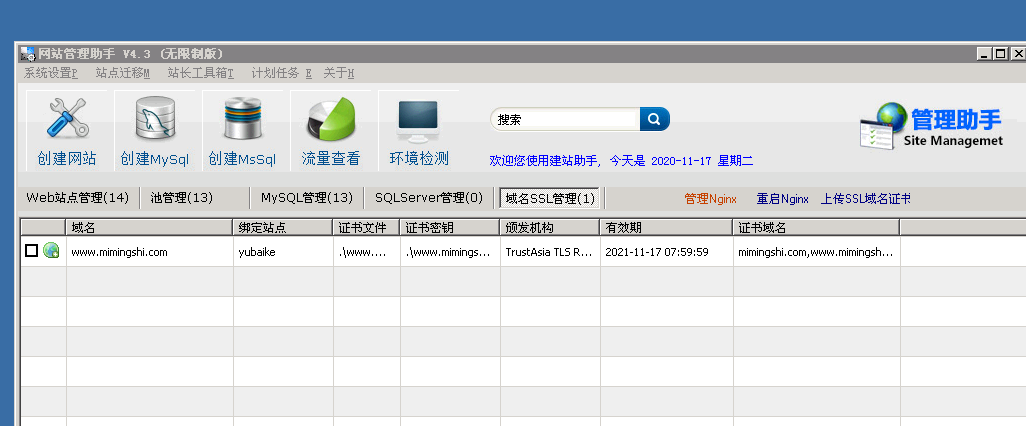This screenshot has height=426, width=1026.
Task: Tick the checkbox for www.mimingshi.com row
Action: coord(31,251)
